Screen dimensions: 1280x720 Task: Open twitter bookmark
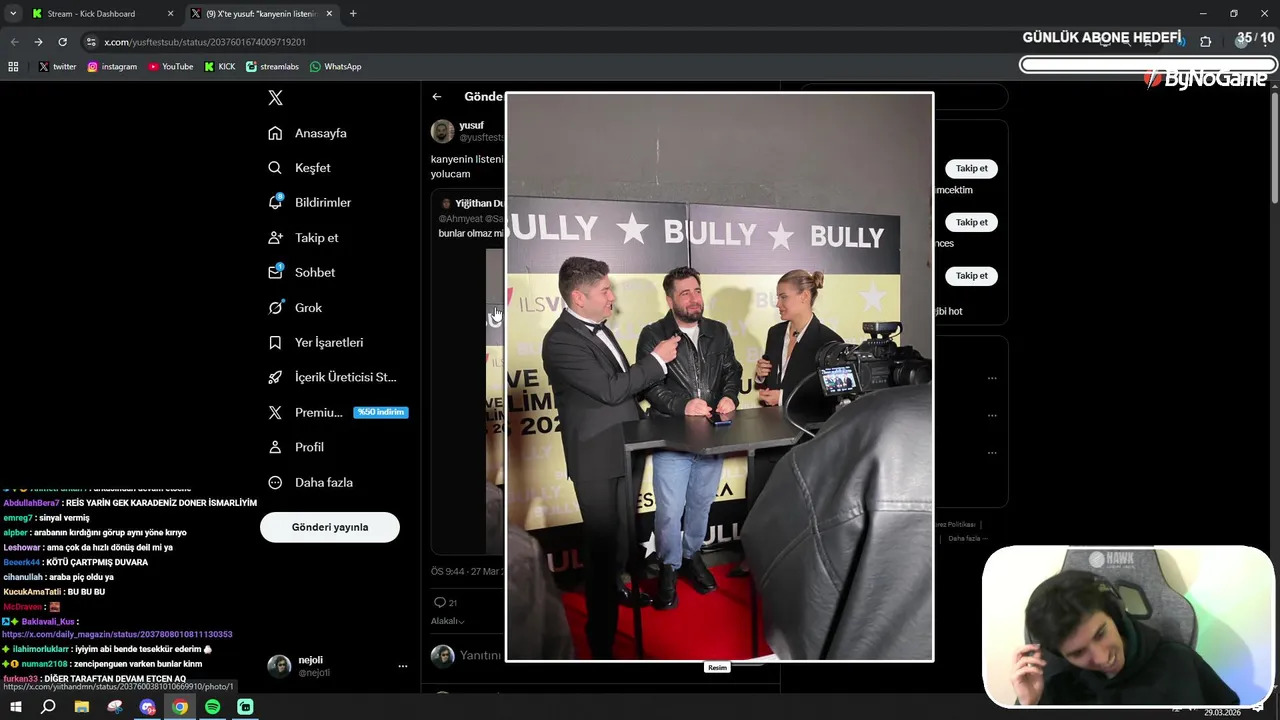[x=57, y=67]
